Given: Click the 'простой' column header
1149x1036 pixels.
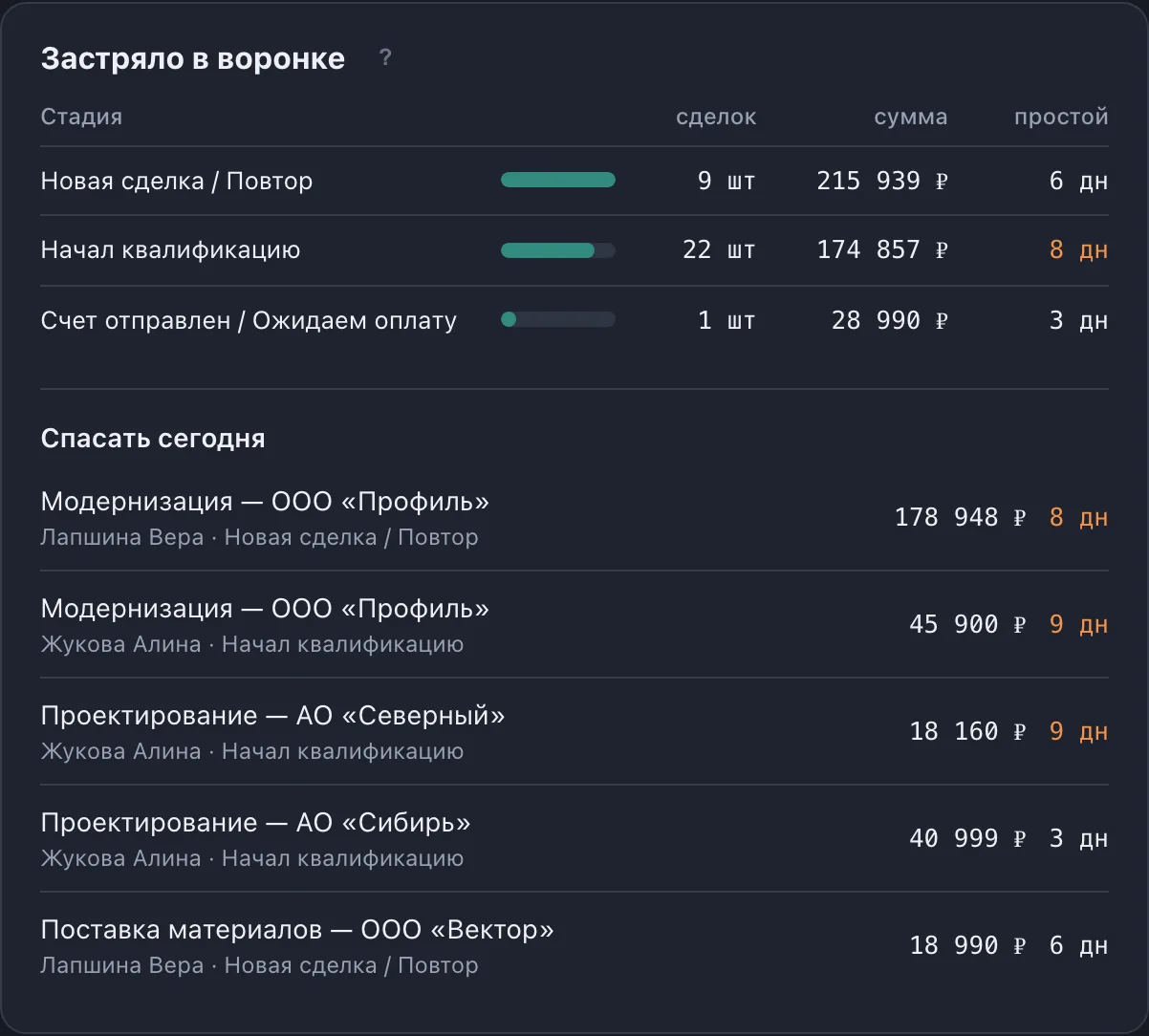Looking at the screenshot, I should [1061, 118].
